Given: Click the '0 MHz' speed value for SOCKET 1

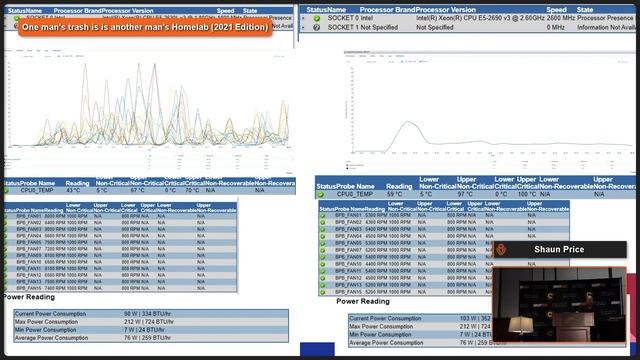Looking at the screenshot, I should 556,27.
